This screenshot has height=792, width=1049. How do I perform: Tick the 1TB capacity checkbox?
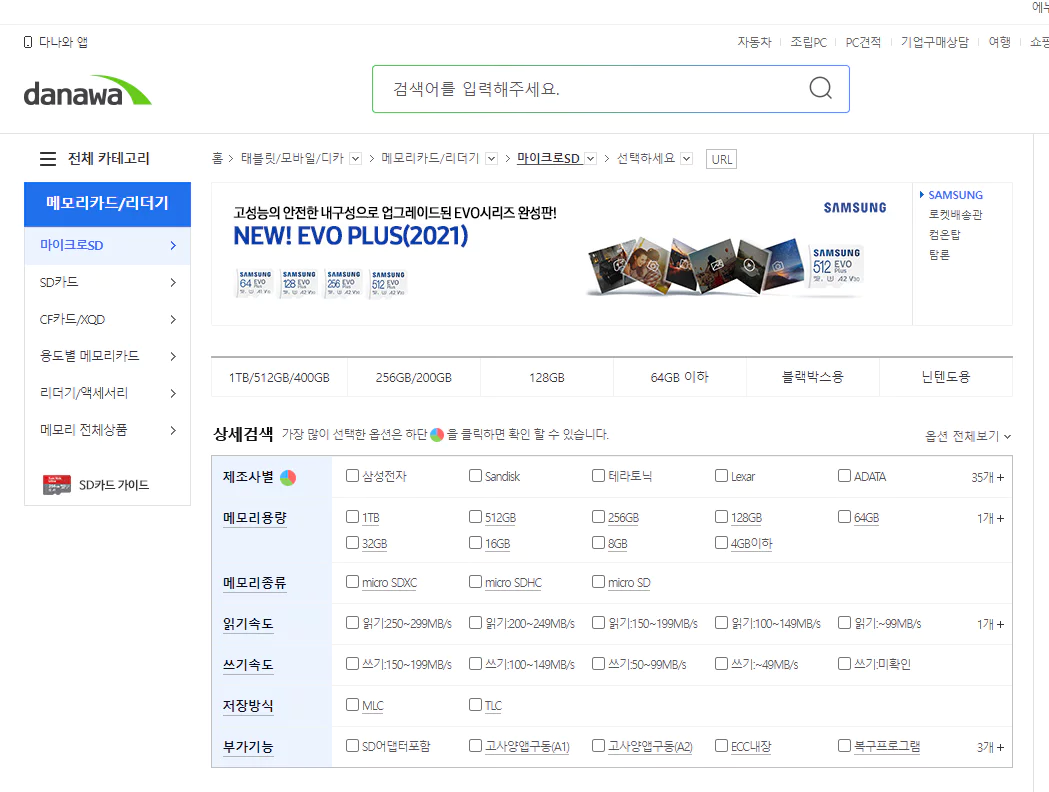[x=353, y=516]
